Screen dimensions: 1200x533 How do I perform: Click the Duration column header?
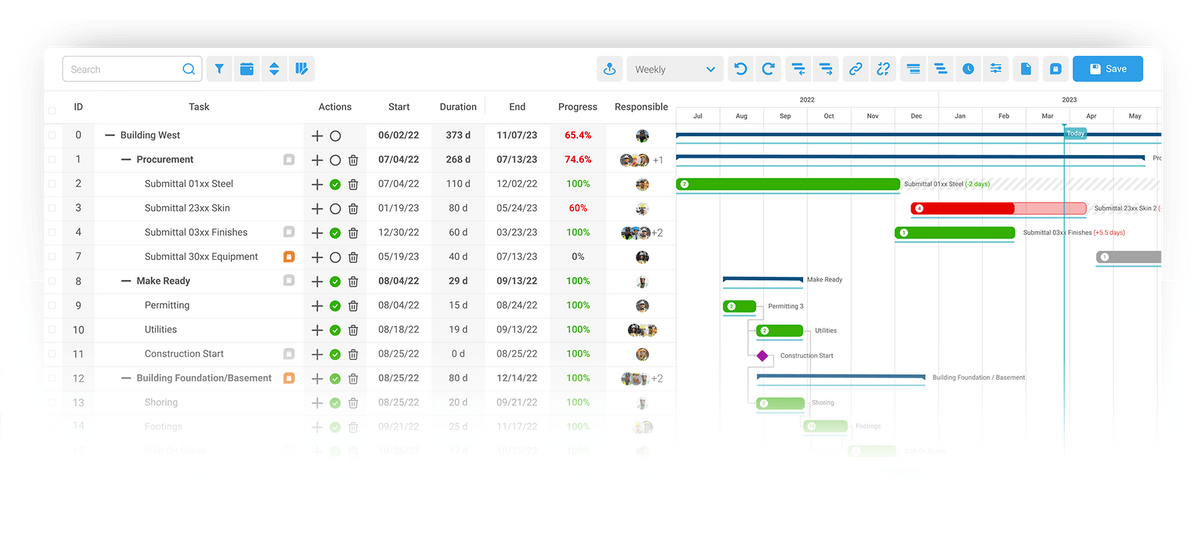tap(458, 107)
